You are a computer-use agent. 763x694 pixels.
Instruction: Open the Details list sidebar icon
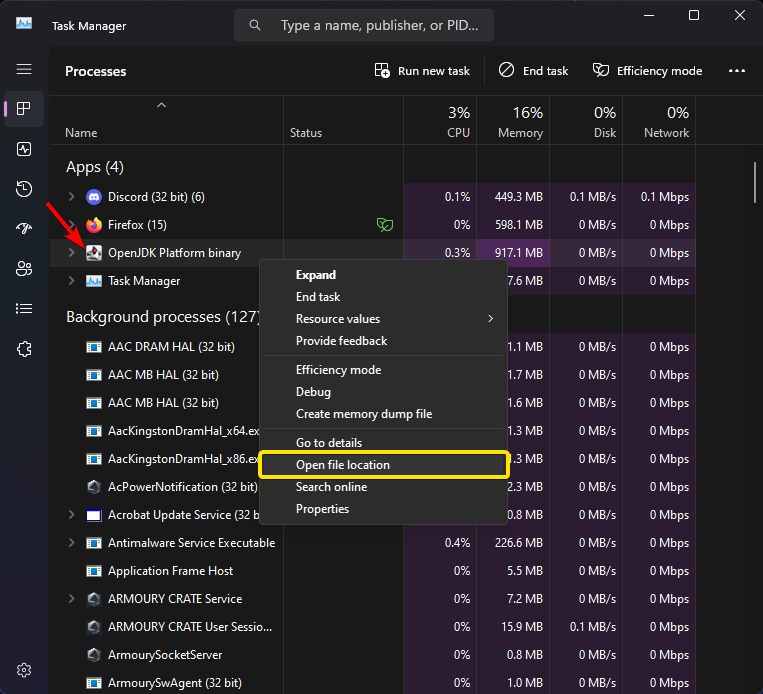pyautogui.click(x=24, y=309)
